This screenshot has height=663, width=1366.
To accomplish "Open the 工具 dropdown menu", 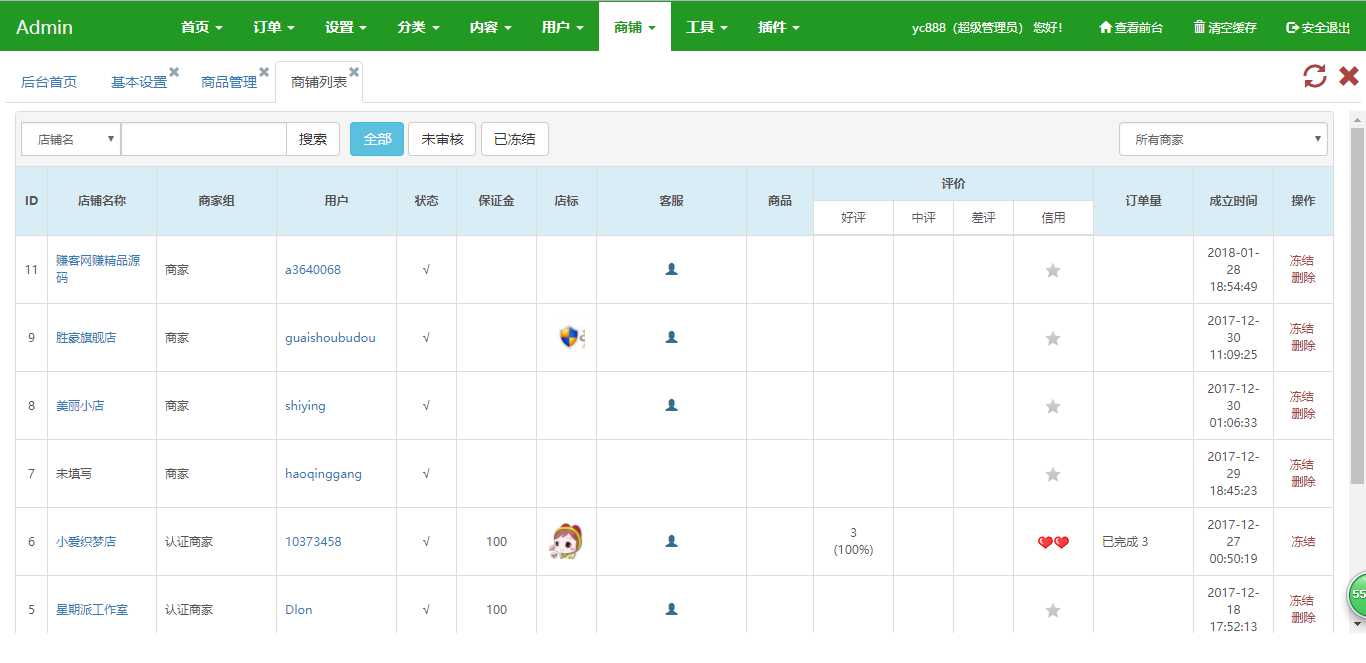I will pyautogui.click(x=707, y=27).
